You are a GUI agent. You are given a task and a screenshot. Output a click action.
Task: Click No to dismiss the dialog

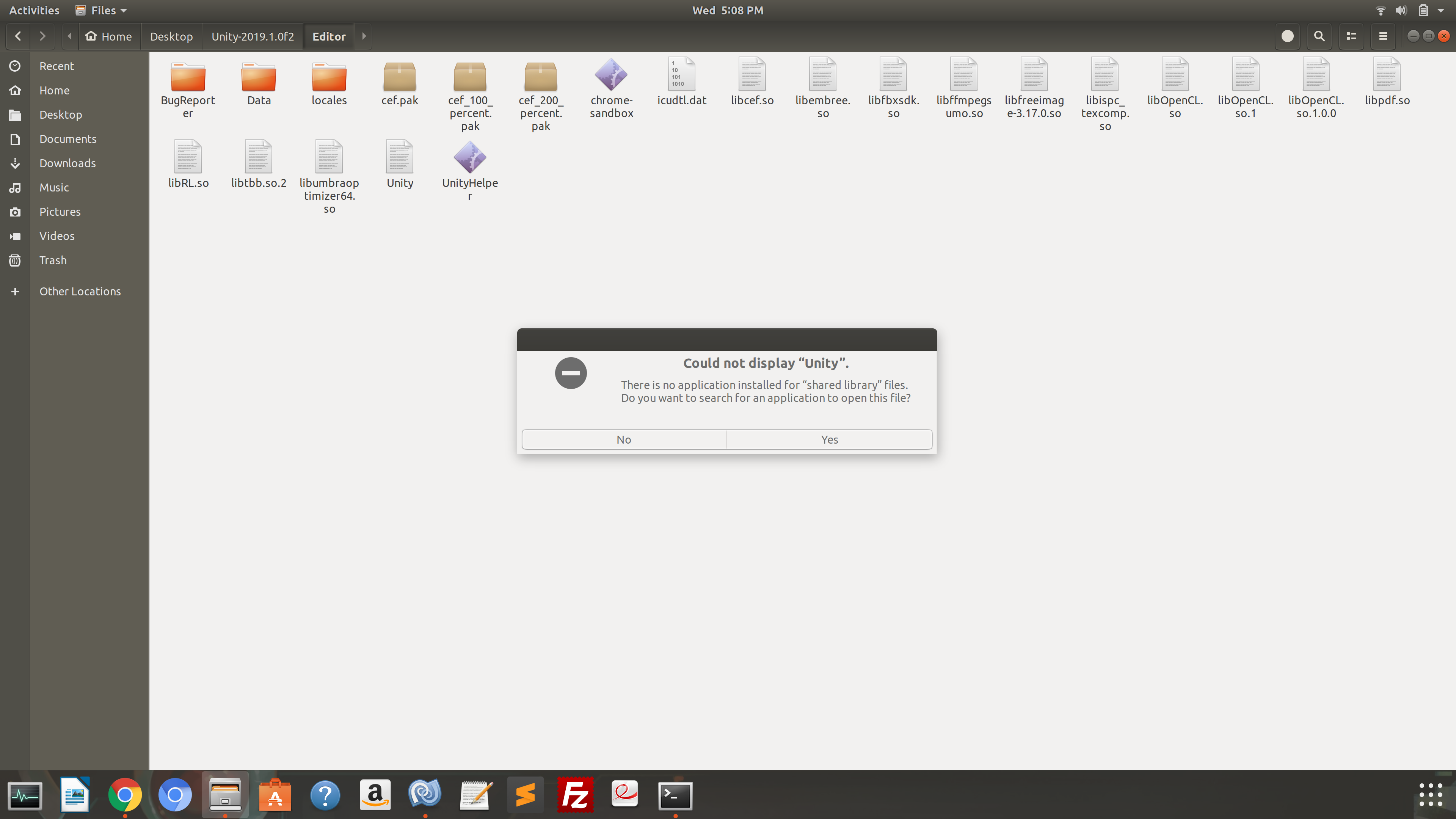(623, 439)
